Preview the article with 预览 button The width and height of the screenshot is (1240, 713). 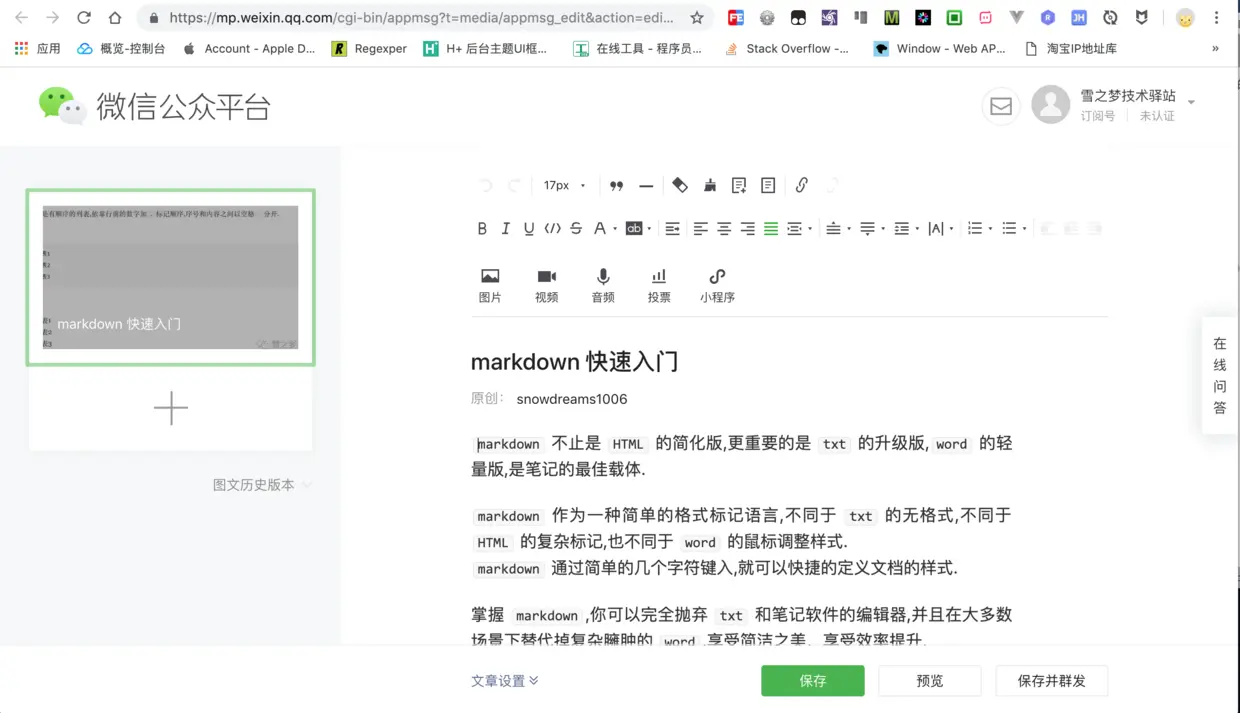tap(929, 680)
